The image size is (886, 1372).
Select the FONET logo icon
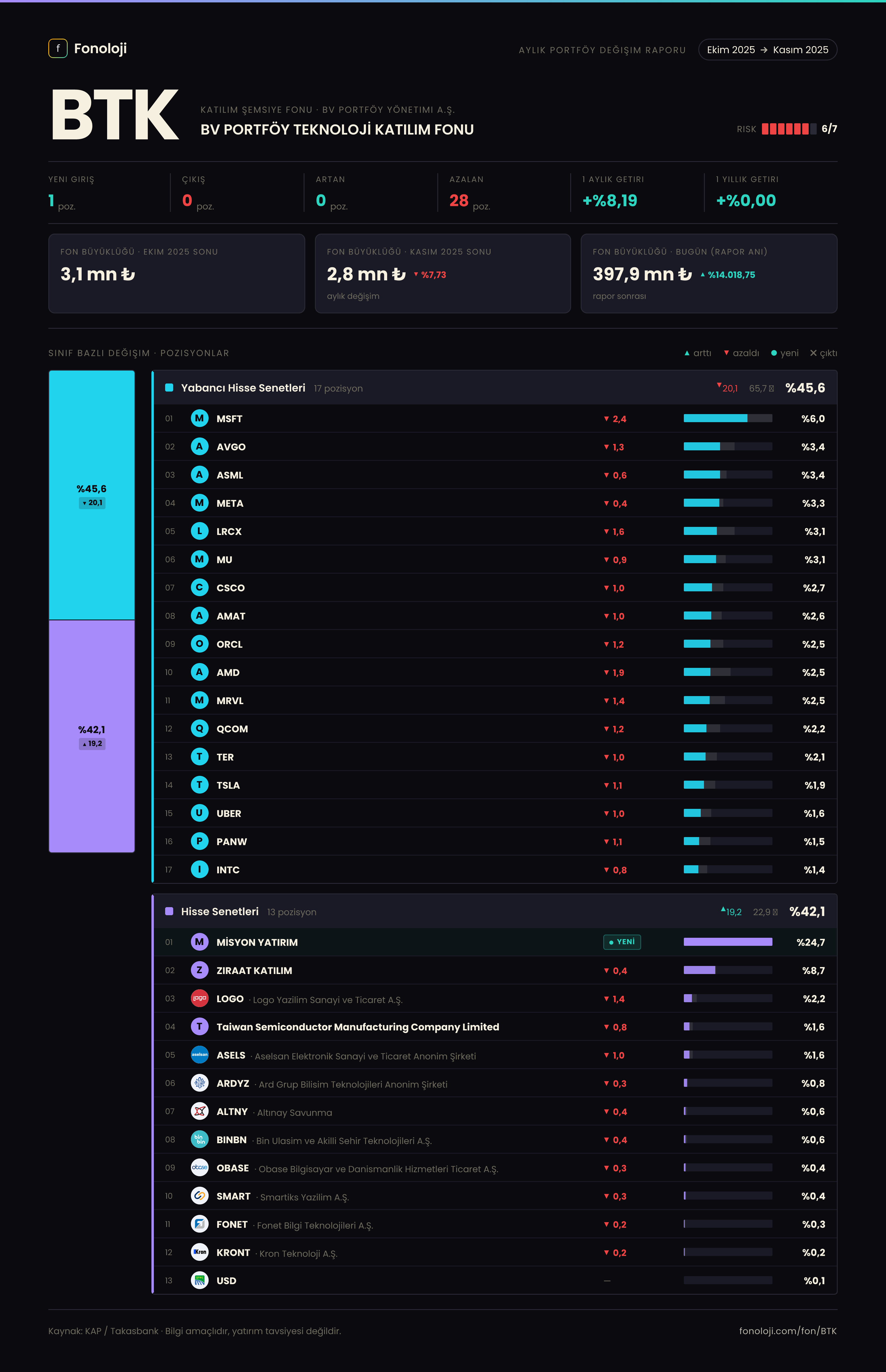[200, 1224]
